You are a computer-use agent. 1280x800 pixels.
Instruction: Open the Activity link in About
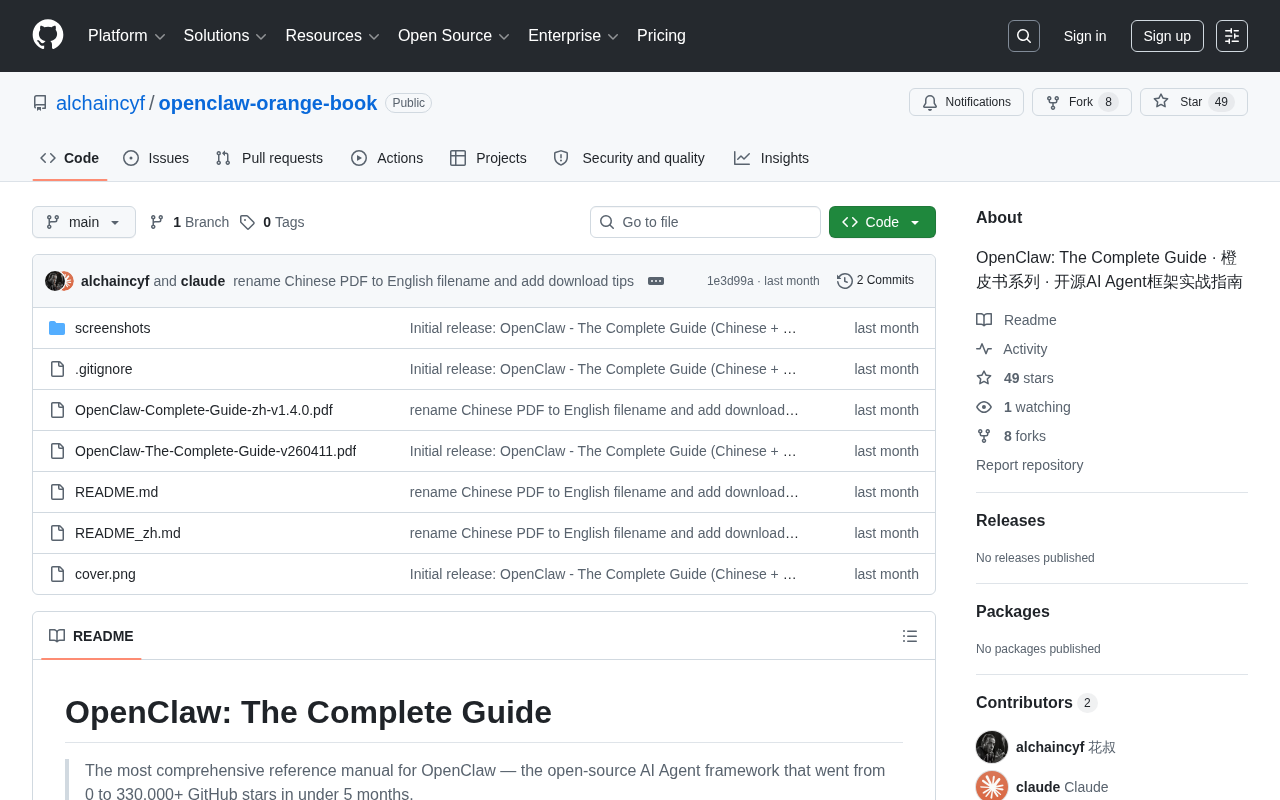click(x=1012, y=349)
